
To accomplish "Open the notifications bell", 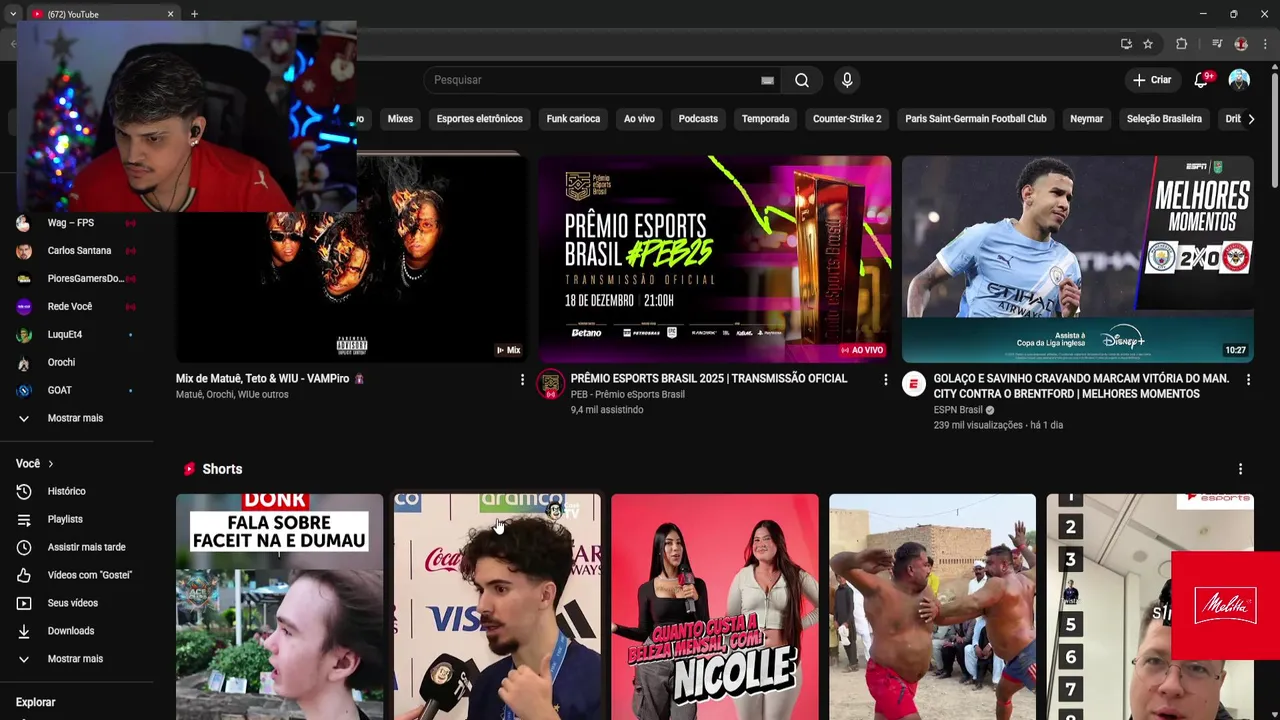I will [1201, 80].
